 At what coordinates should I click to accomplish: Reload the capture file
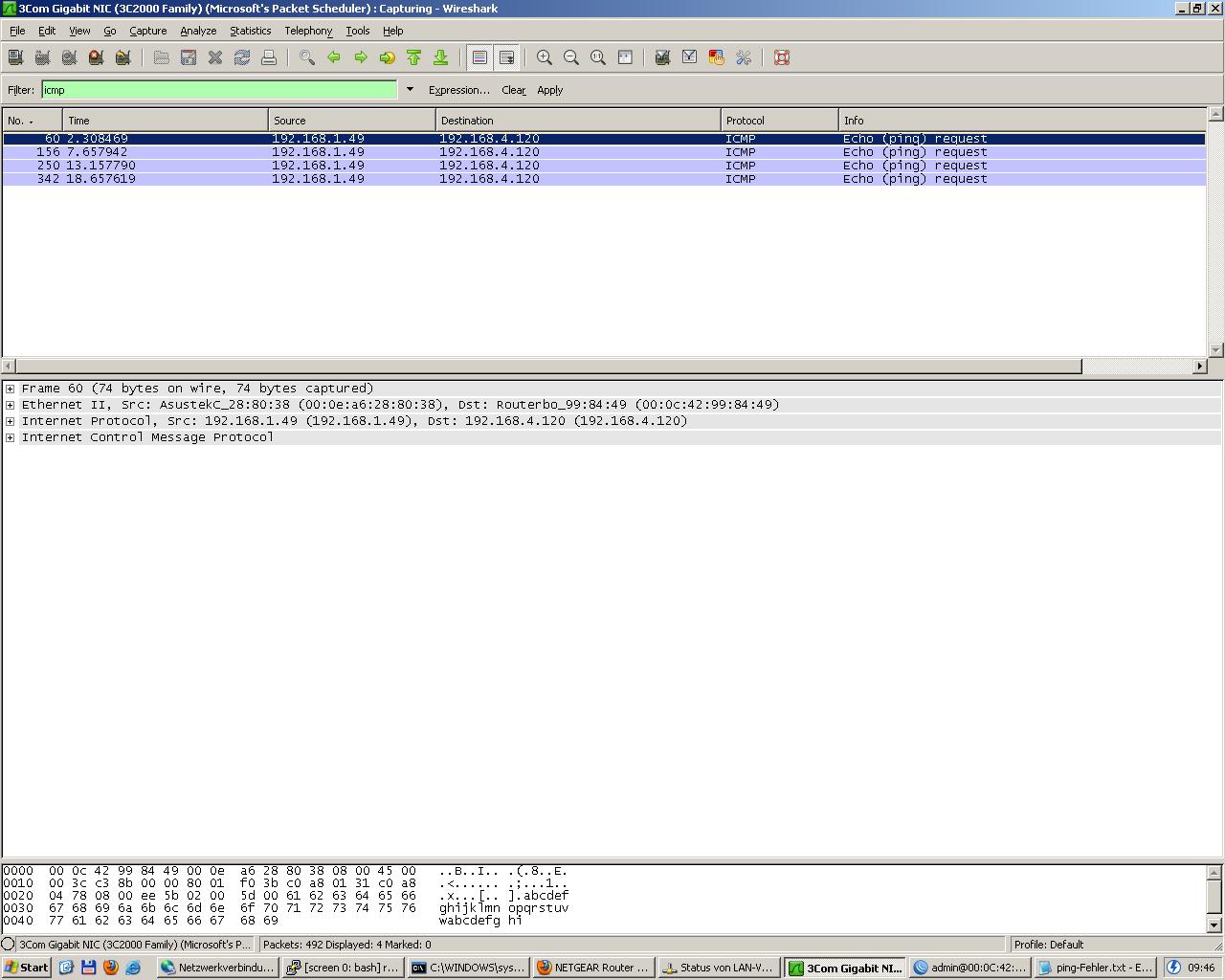pos(242,57)
